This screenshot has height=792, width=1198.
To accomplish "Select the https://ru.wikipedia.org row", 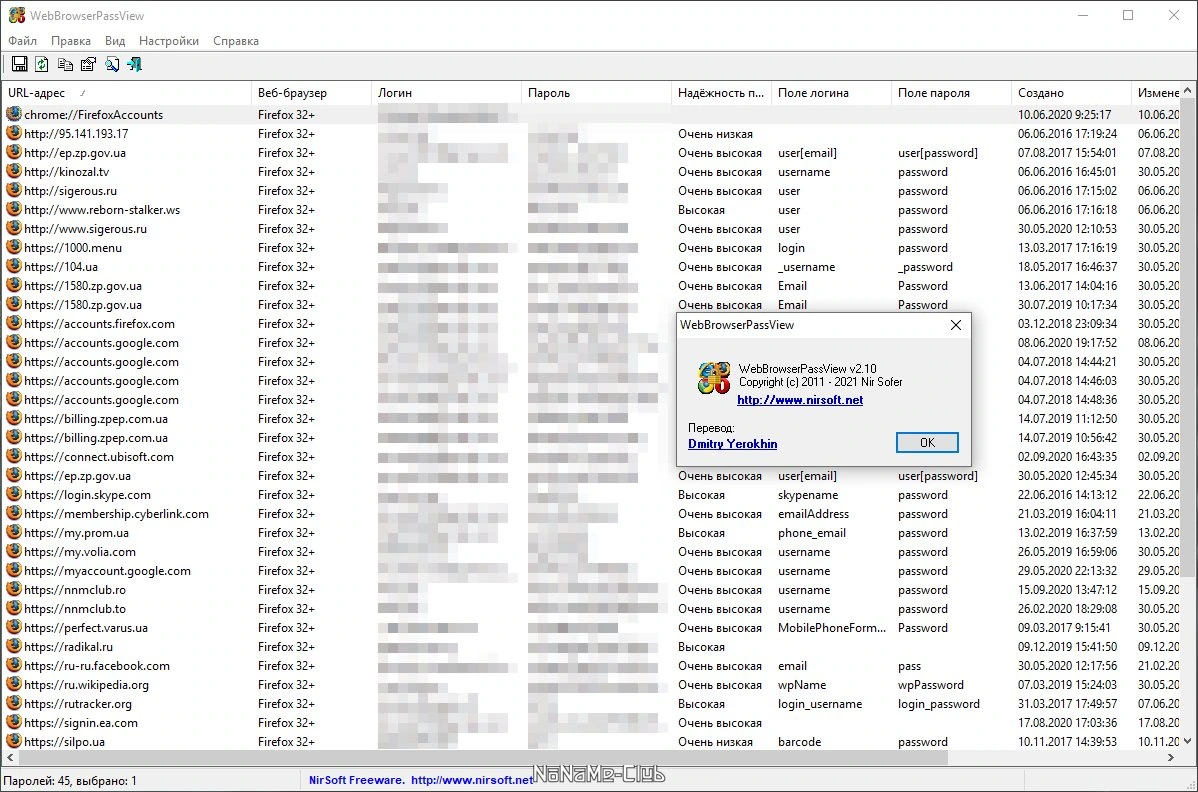I will pyautogui.click(x=590, y=684).
